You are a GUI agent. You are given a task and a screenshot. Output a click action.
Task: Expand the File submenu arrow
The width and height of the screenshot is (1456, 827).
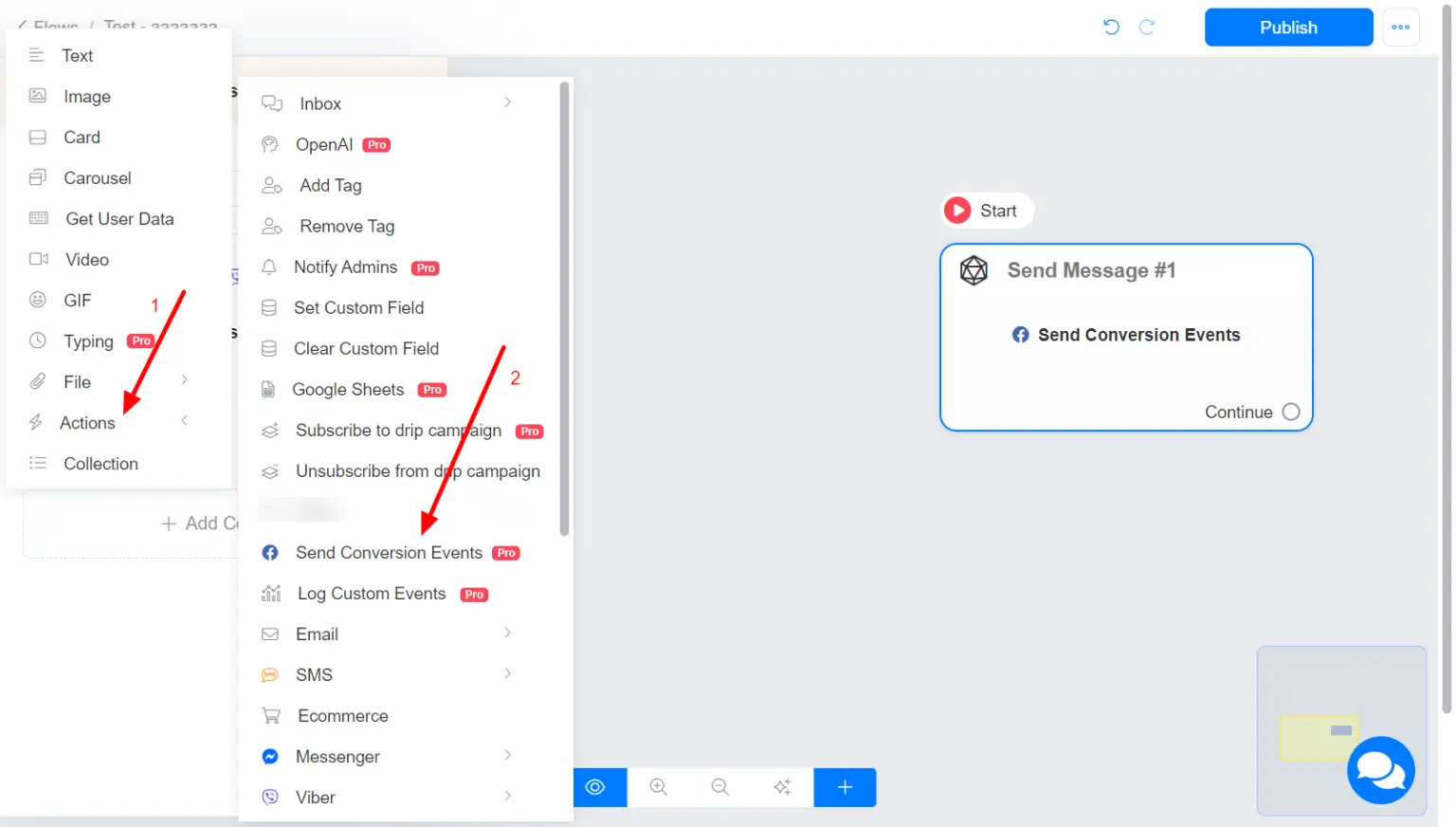click(184, 379)
